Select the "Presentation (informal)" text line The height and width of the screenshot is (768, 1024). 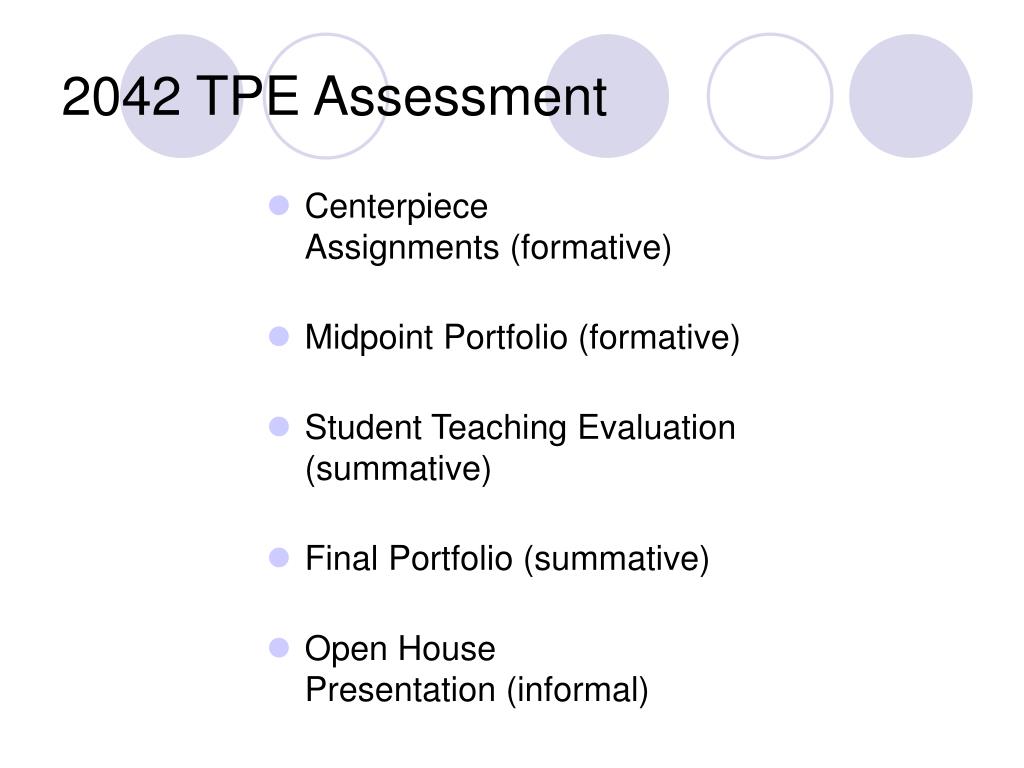pyautogui.click(x=477, y=690)
